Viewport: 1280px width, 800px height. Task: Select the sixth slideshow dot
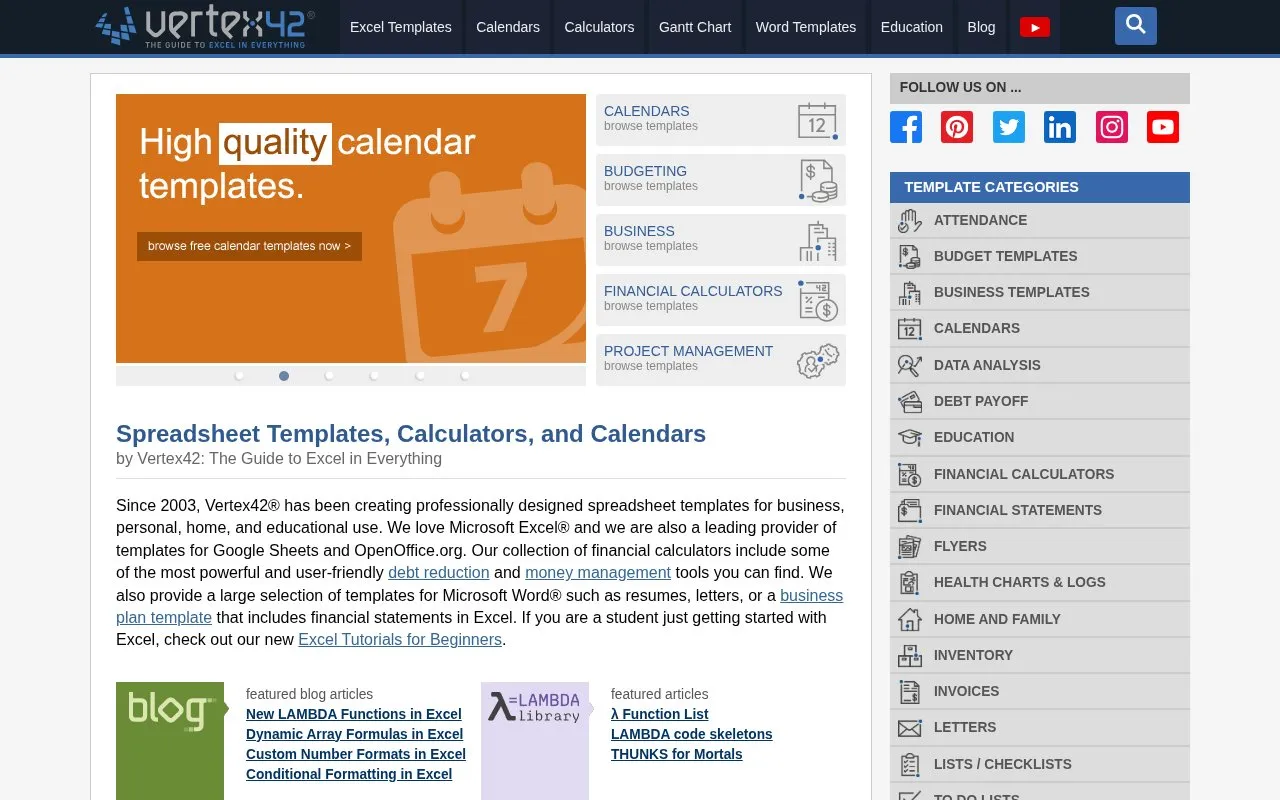(465, 376)
